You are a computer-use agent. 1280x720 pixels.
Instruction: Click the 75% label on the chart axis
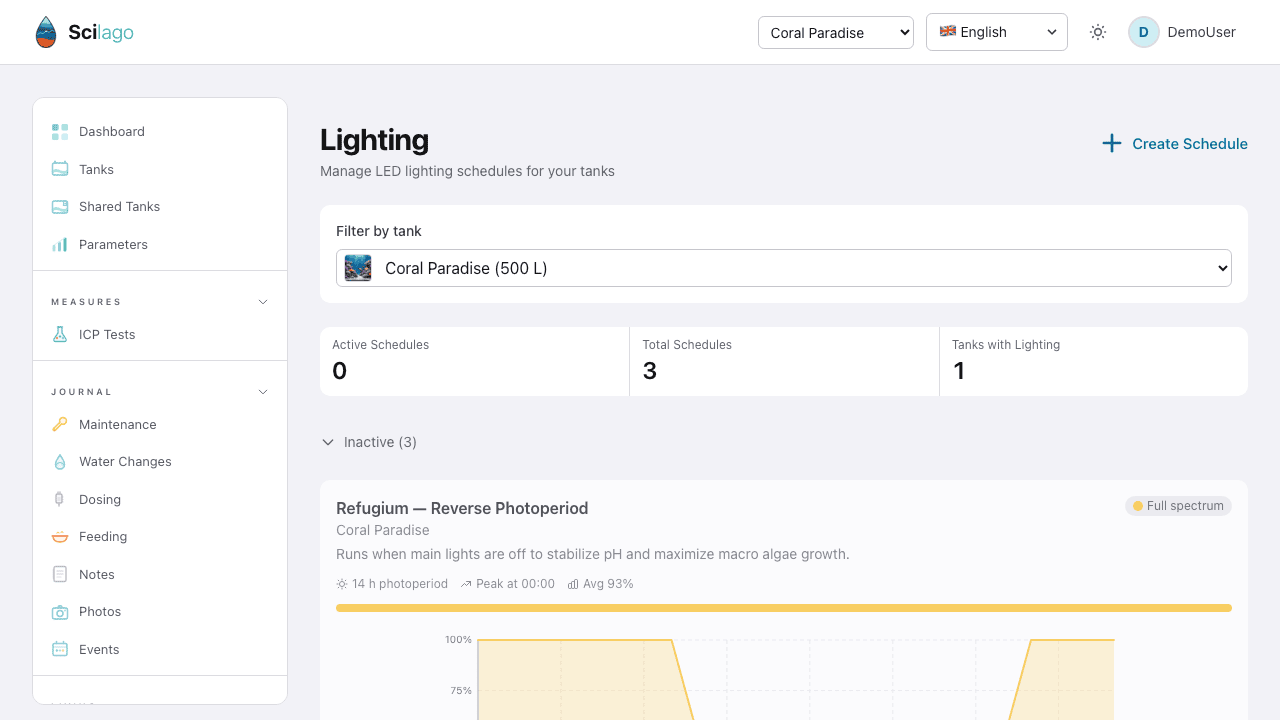click(x=461, y=690)
